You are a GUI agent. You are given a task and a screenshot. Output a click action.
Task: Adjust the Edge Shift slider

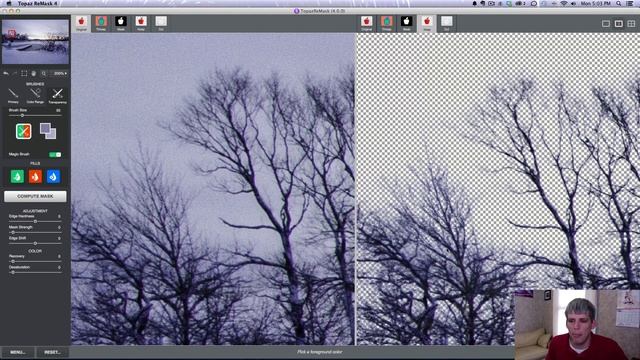tap(35, 243)
